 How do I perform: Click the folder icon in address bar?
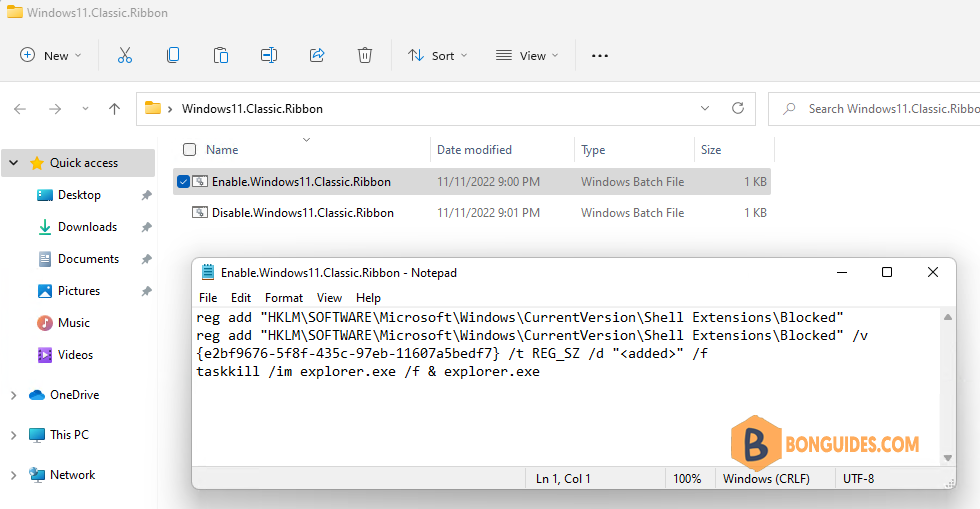153,108
